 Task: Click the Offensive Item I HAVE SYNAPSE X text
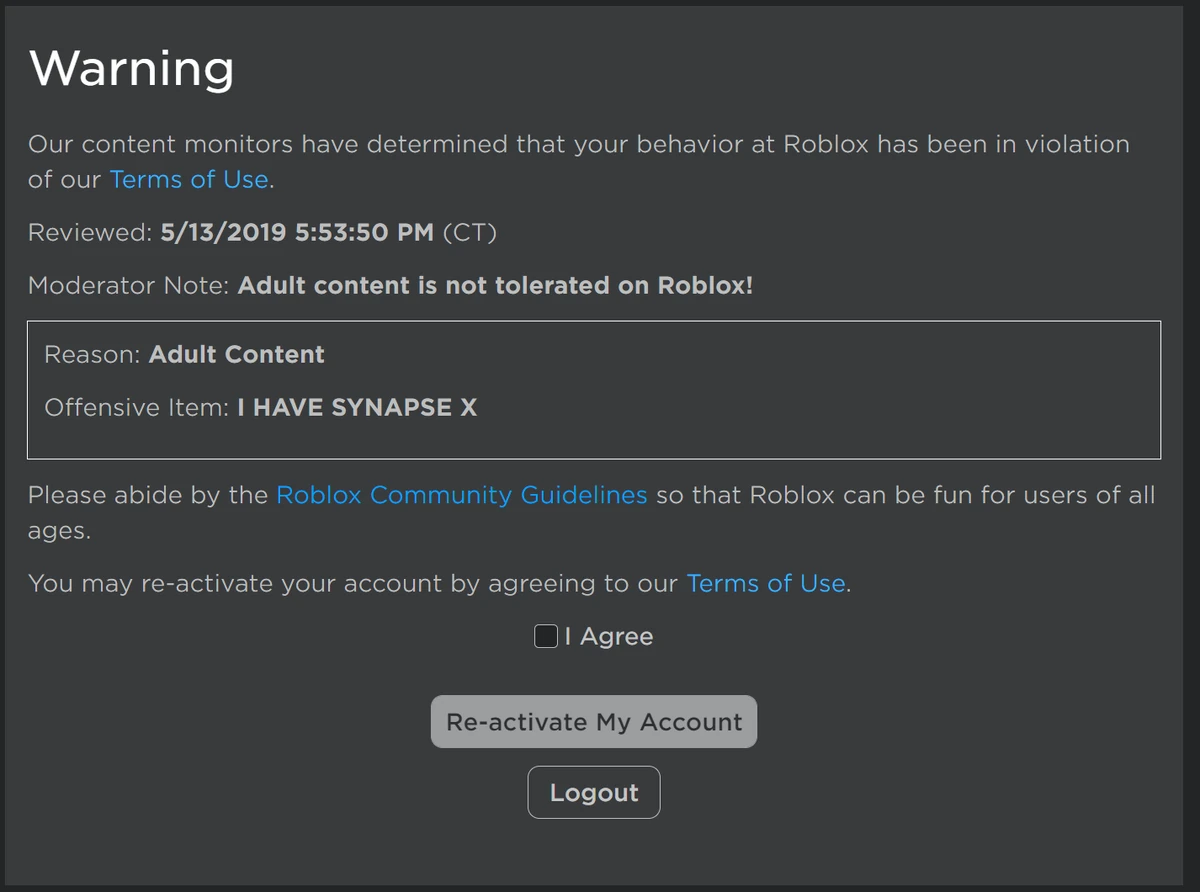pyautogui.click(x=261, y=407)
